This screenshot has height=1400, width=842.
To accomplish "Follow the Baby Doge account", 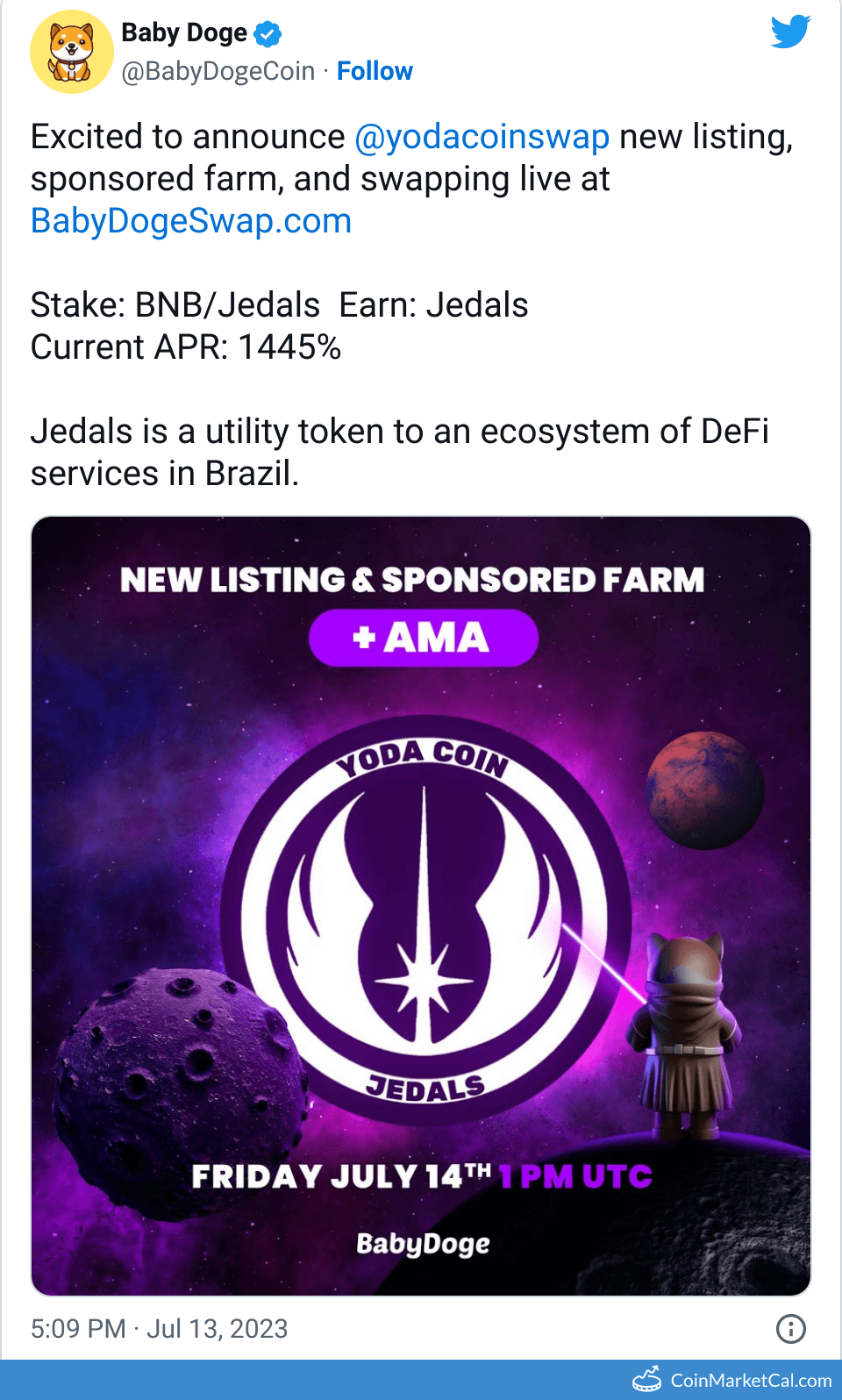I will tap(375, 71).
